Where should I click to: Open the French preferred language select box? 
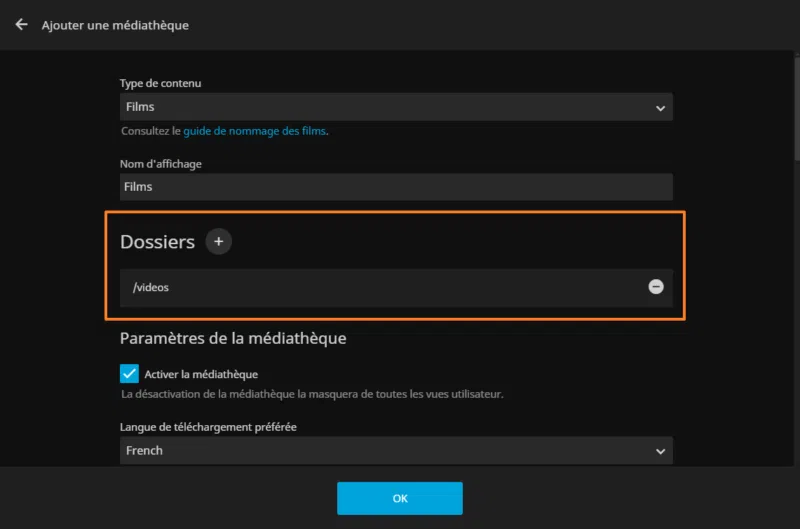[x=390, y=451]
